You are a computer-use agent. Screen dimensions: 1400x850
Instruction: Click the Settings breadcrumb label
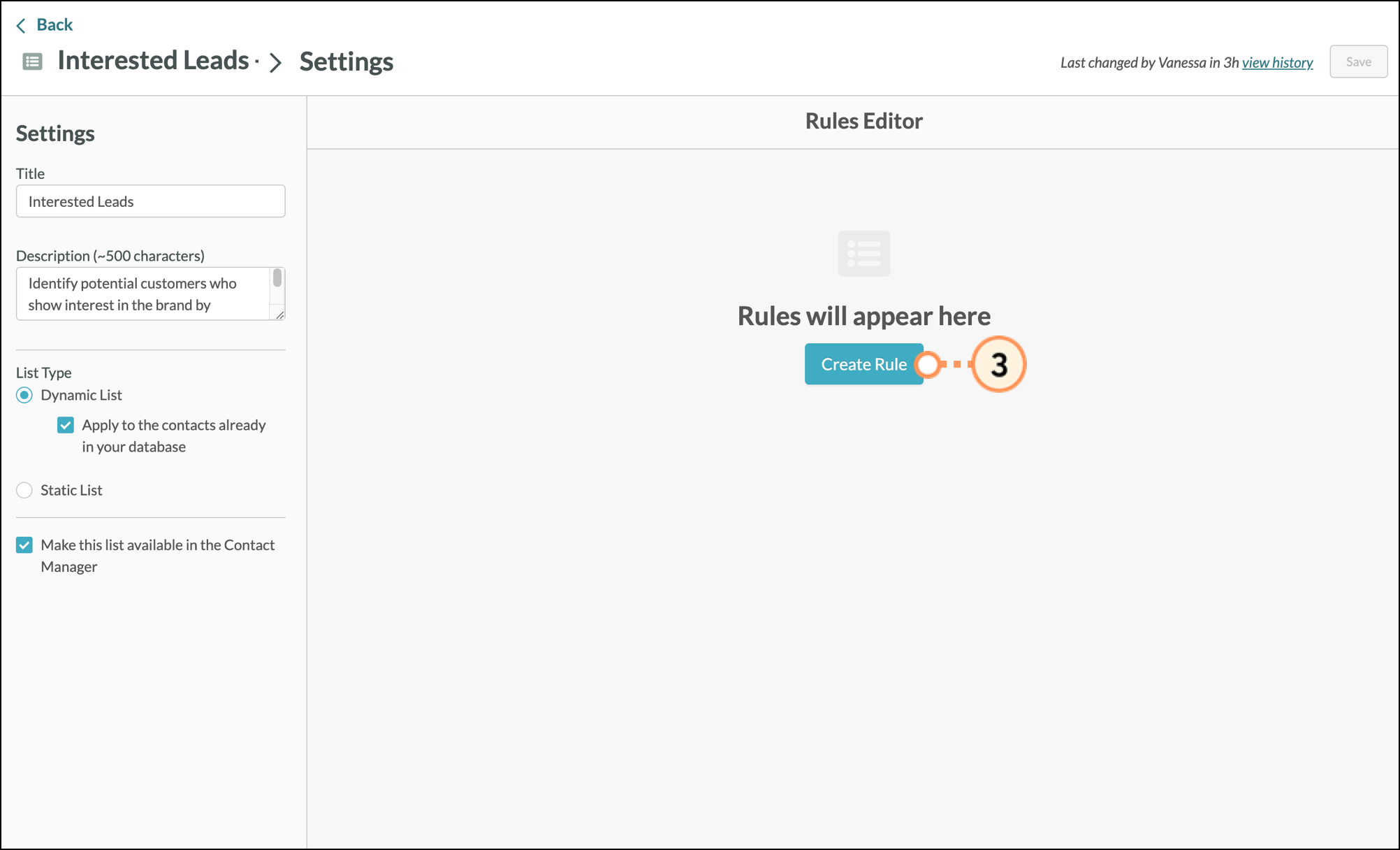[x=347, y=62]
